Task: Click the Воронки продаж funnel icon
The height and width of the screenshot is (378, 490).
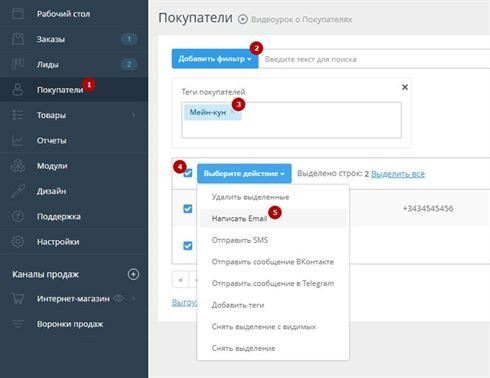Action: (x=18, y=324)
